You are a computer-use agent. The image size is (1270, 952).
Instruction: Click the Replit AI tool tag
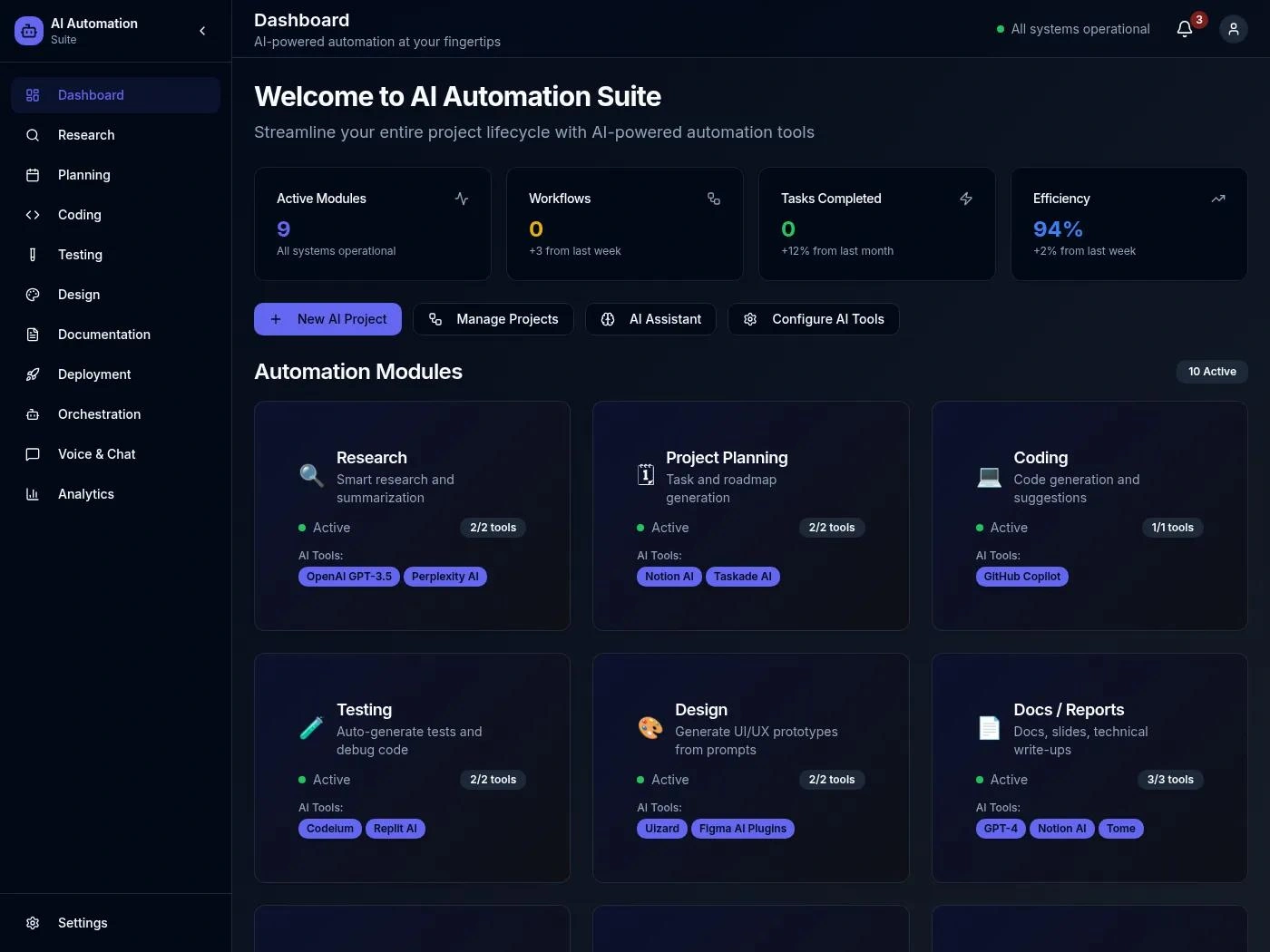coord(396,829)
